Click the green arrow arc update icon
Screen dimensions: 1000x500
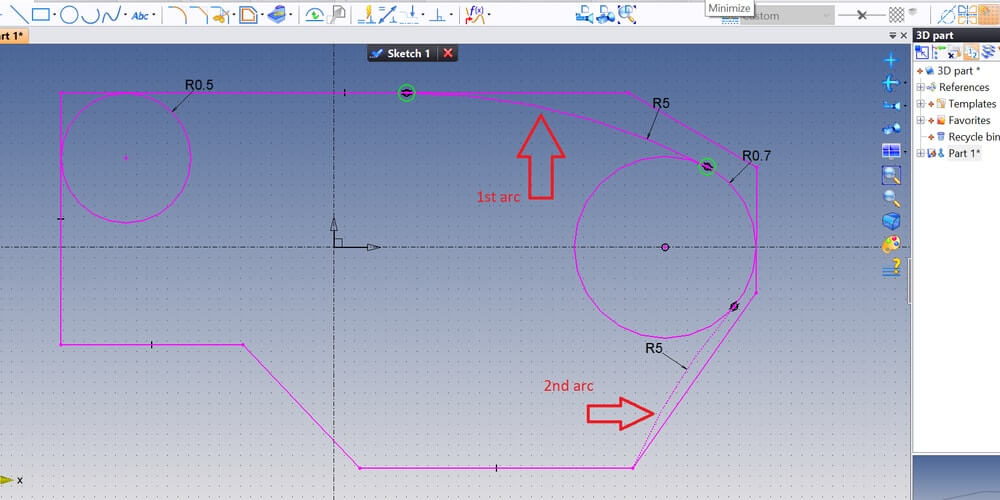pyautogui.click(x=314, y=15)
